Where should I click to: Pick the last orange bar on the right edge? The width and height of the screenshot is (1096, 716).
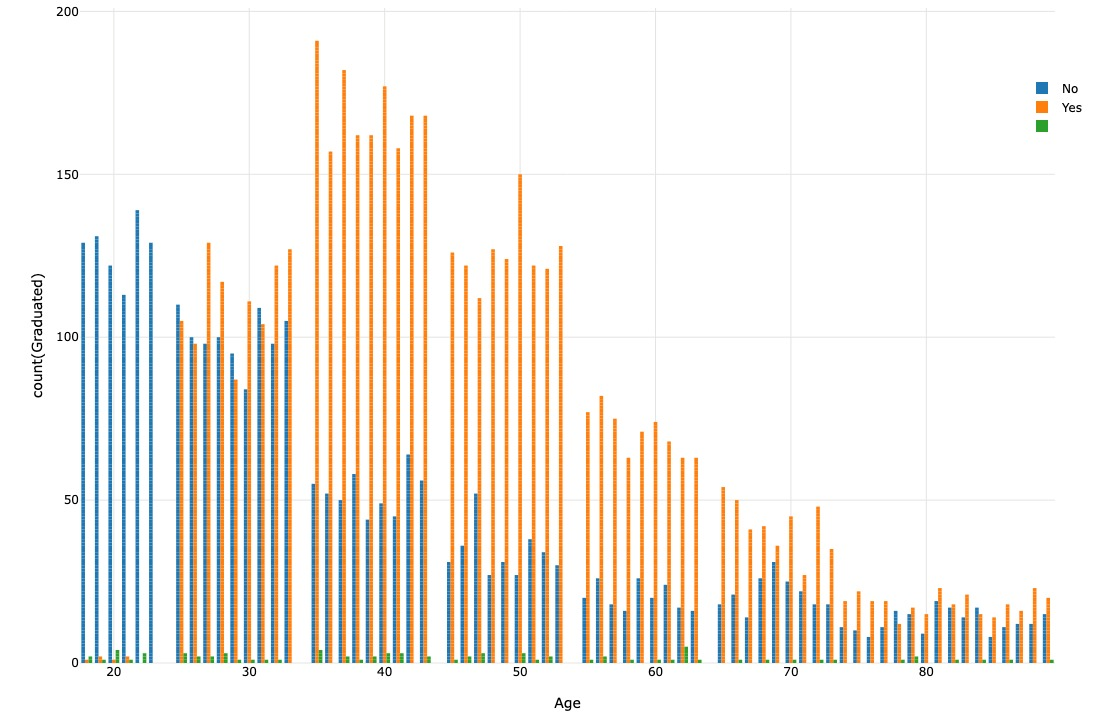click(1047, 630)
